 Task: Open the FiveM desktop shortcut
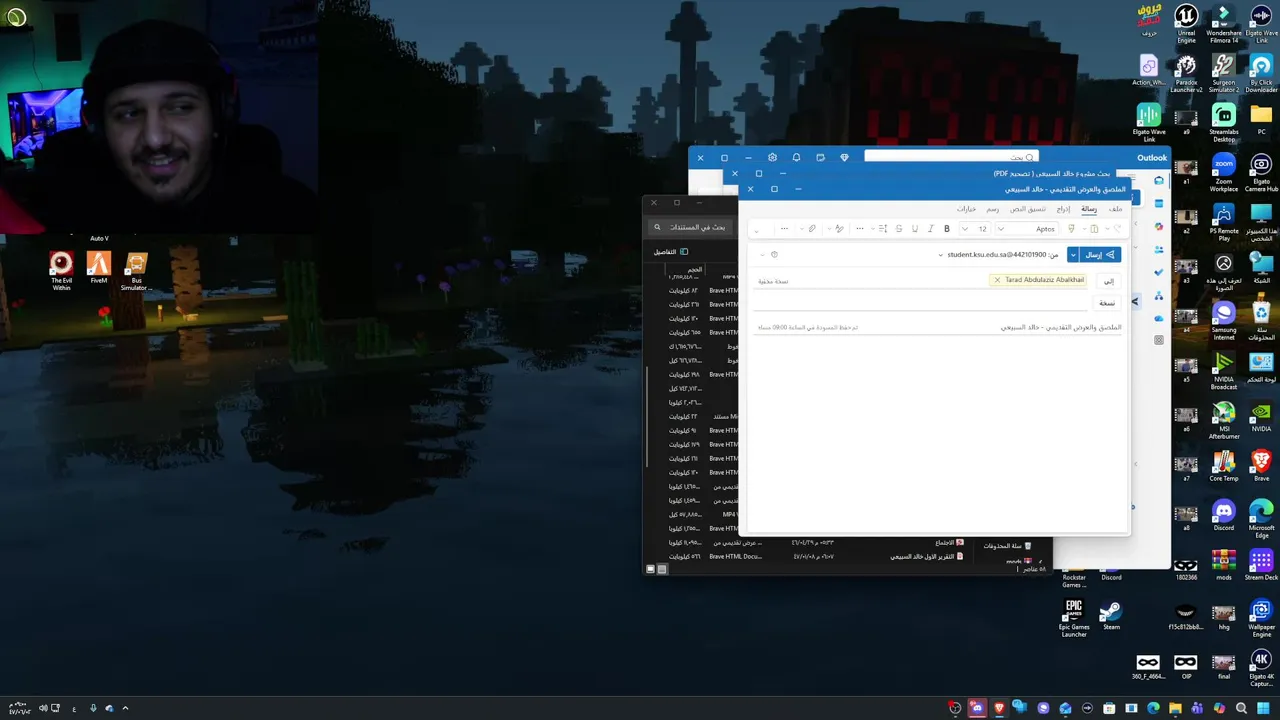(98, 268)
